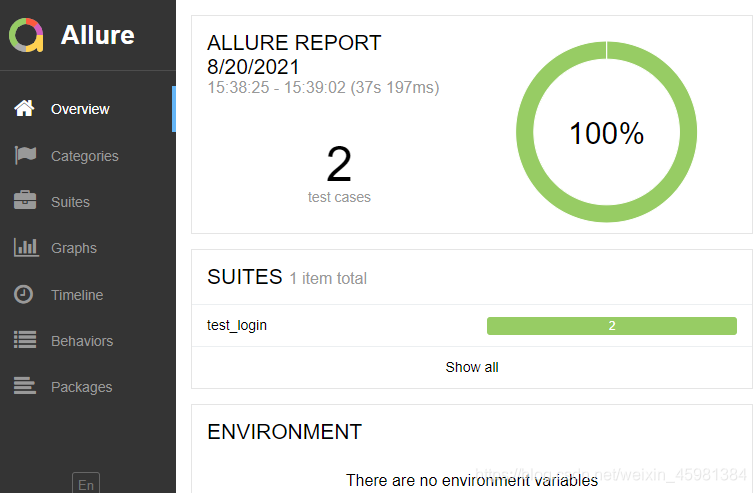Click Show all in Suites widget

tap(472, 367)
